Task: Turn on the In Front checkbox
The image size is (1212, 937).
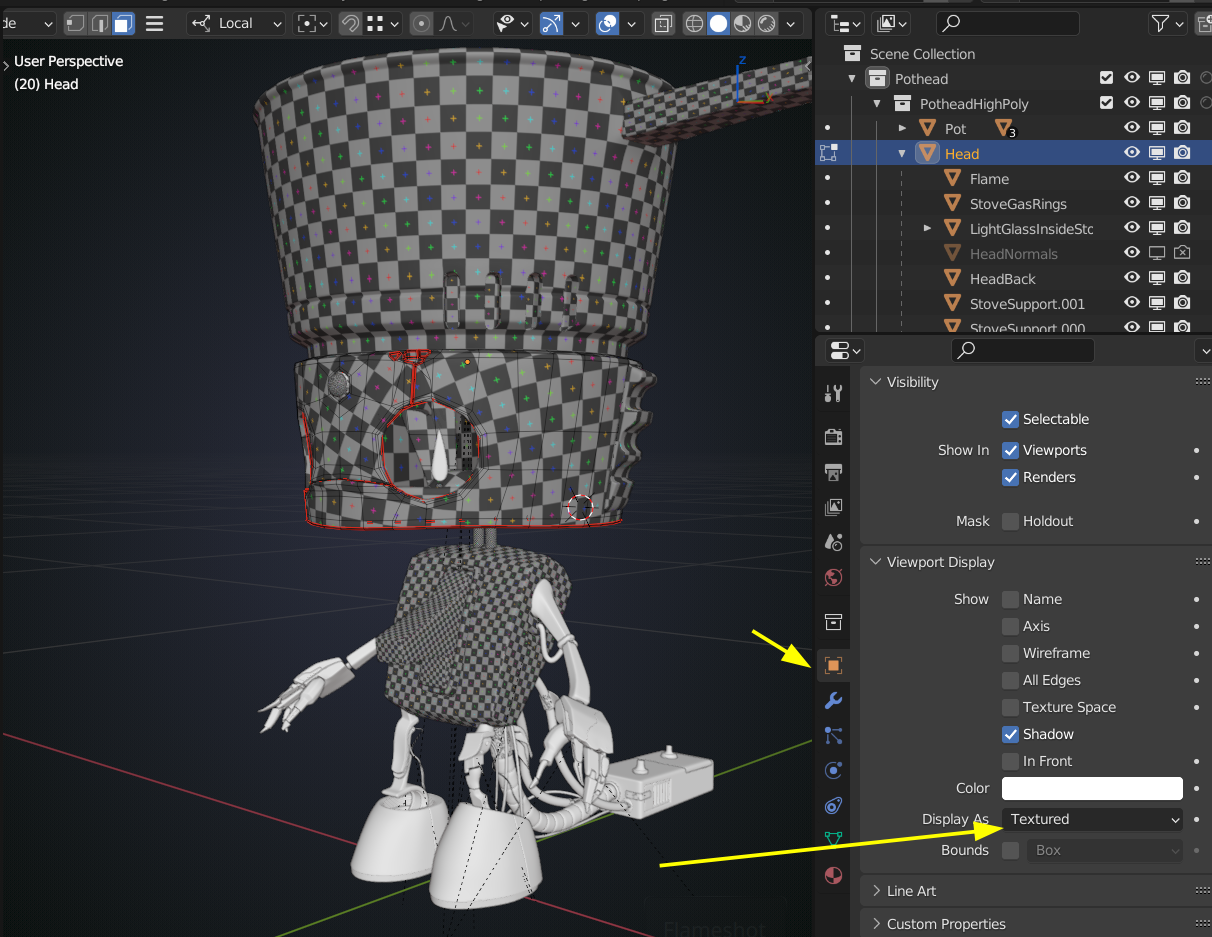Action: click(x=1011, y=761)
